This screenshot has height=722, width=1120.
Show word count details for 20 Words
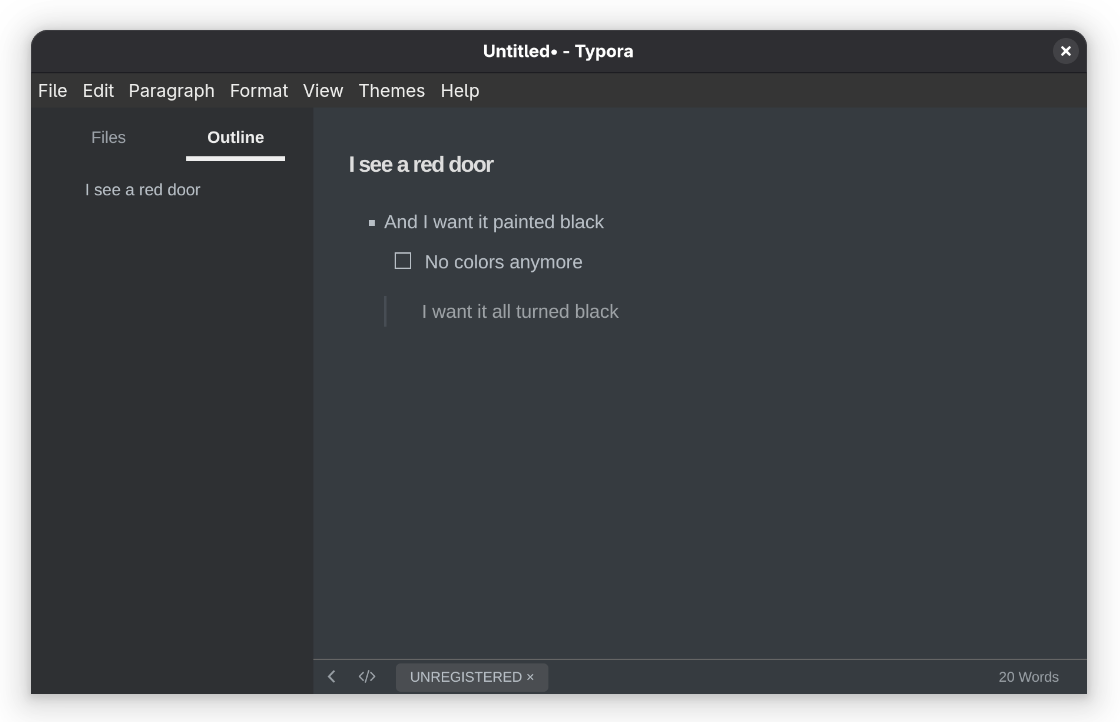(x=1028, y=677)
